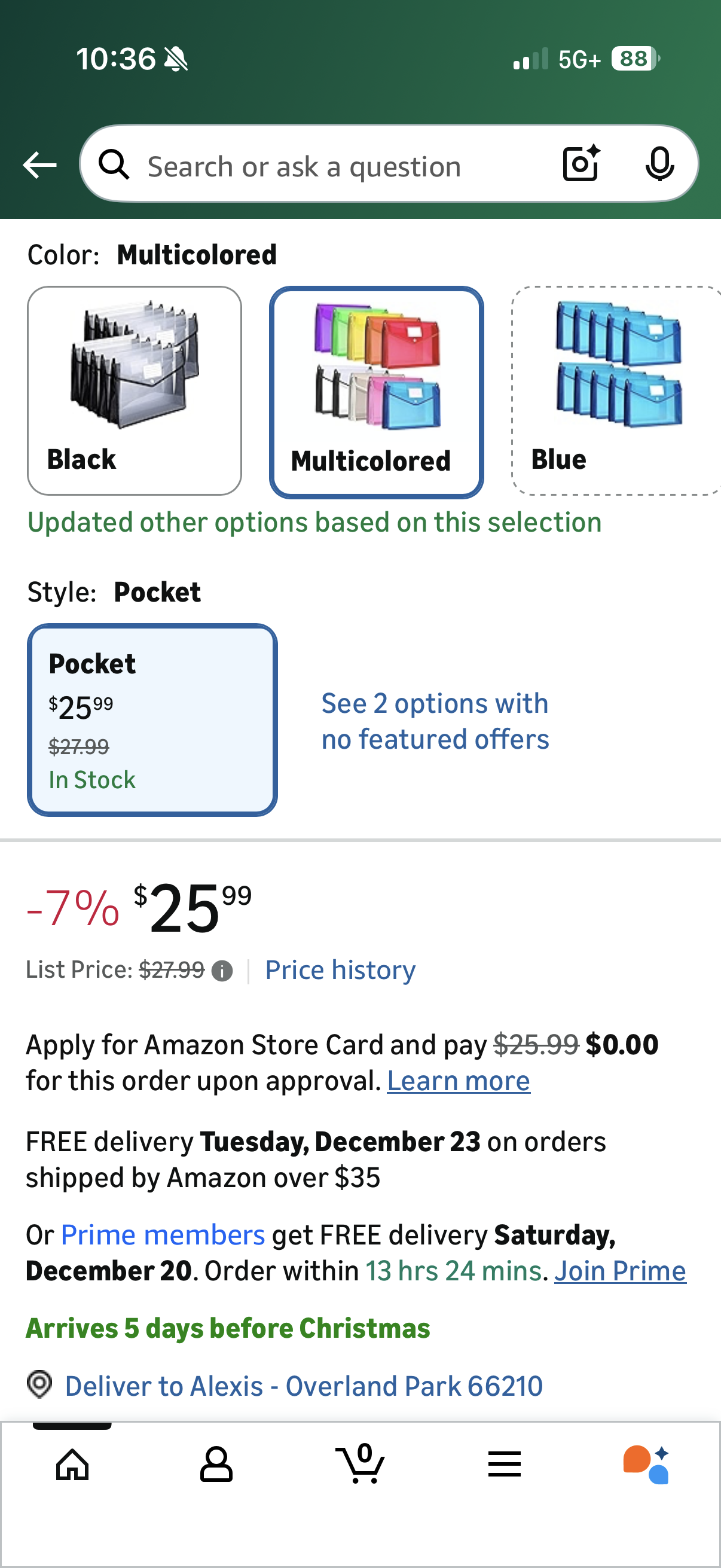
Task: Tap the back arrow icon
Action: [x=39, y=165]
